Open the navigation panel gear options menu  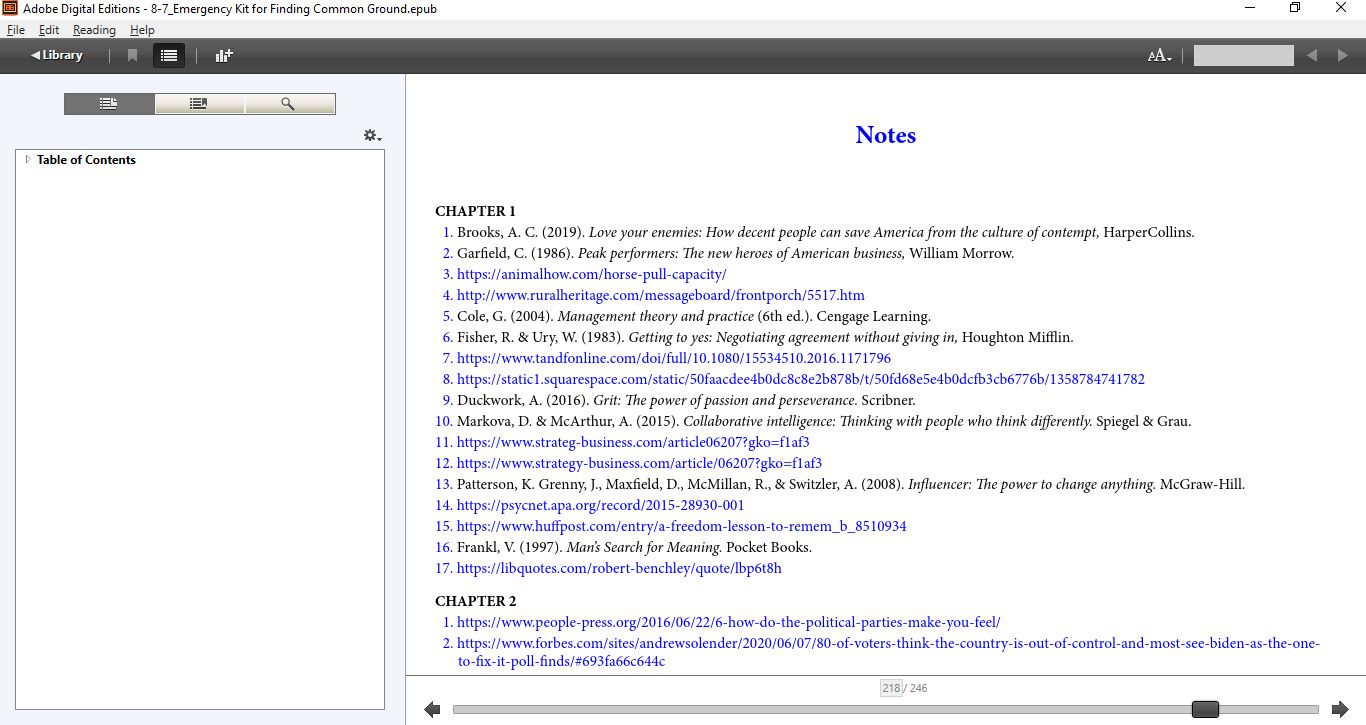click(x=372, y=135)
